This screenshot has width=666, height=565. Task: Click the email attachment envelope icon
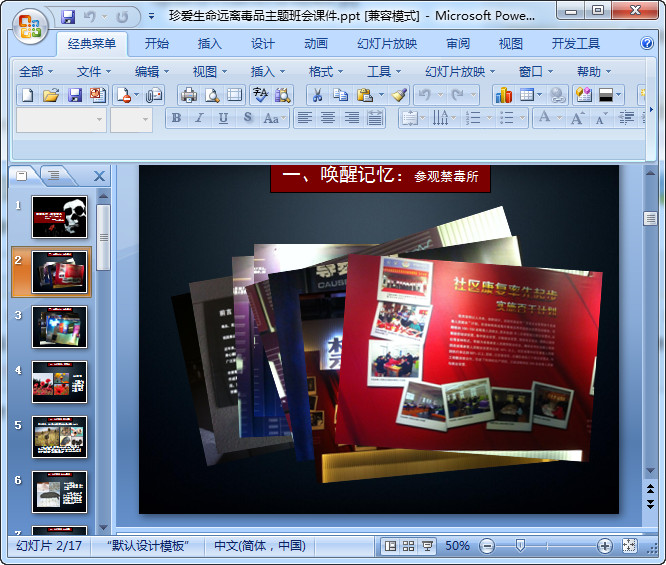[x=154, y=95]
